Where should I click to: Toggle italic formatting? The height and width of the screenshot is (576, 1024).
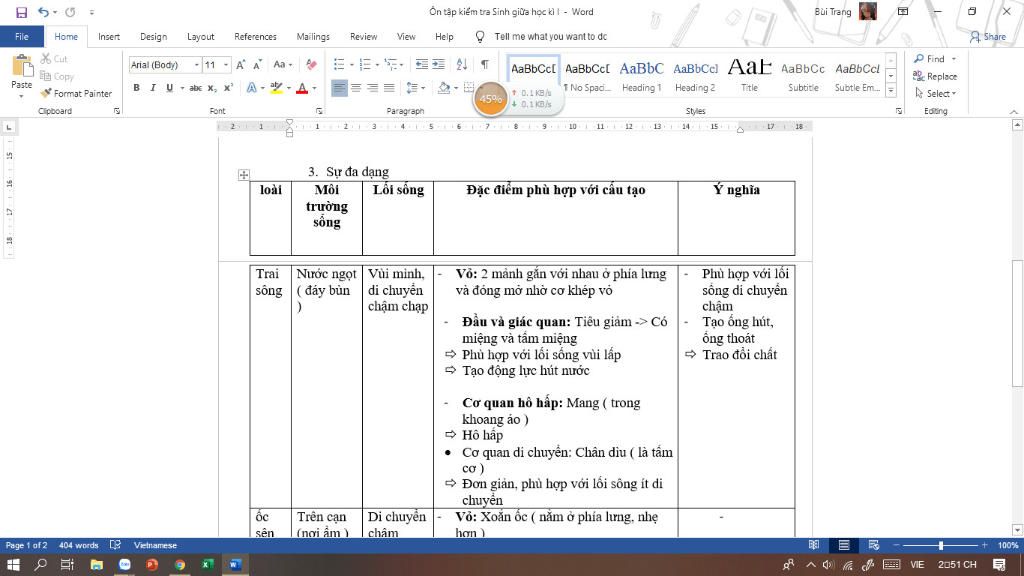pyautogui.click(x=153, y=88)
